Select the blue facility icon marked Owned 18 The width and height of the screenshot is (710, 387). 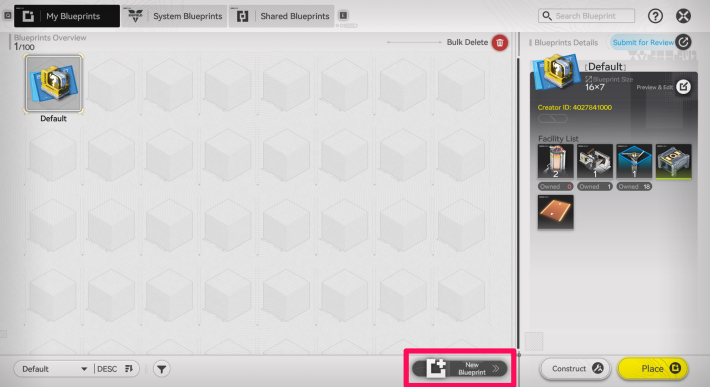634,161
